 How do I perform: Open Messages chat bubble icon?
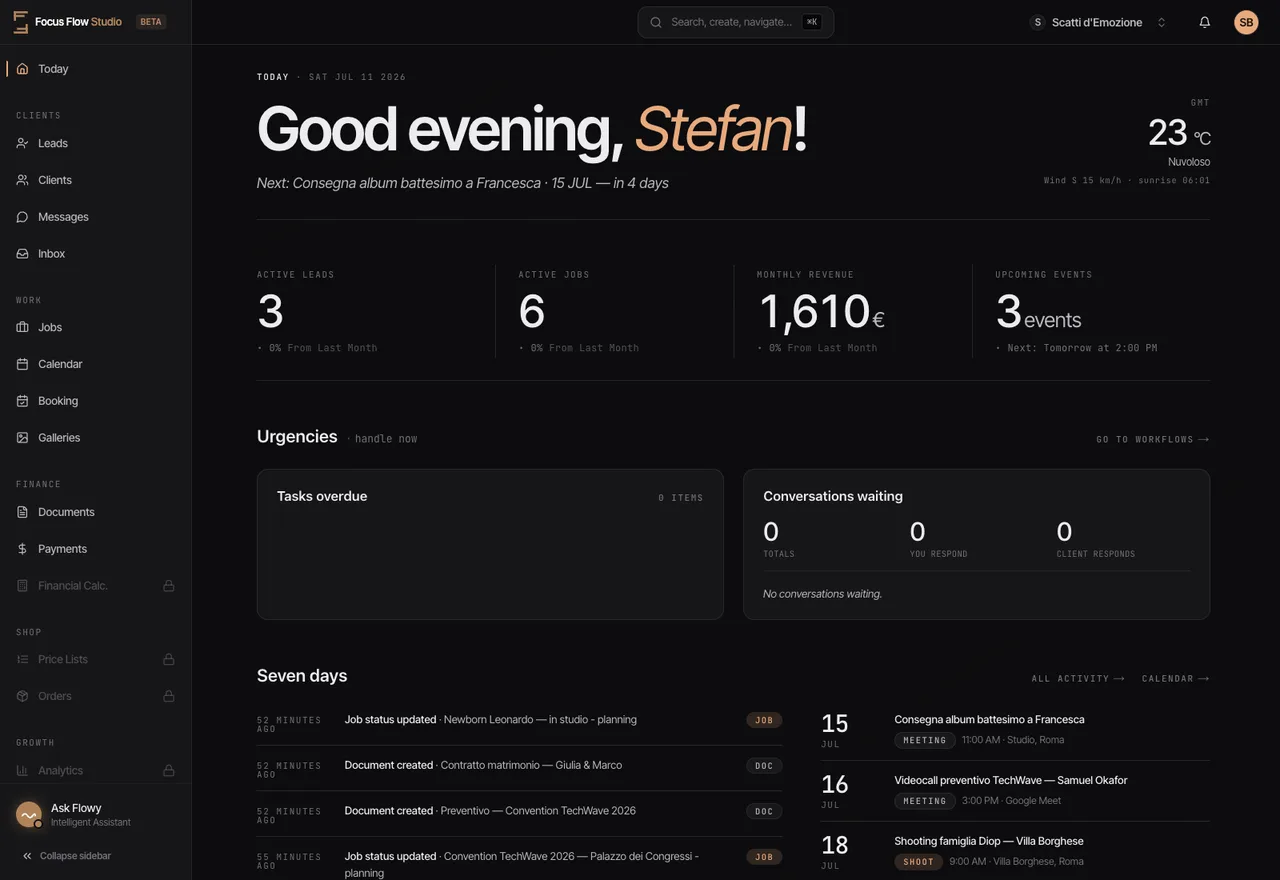pos(22,217)
